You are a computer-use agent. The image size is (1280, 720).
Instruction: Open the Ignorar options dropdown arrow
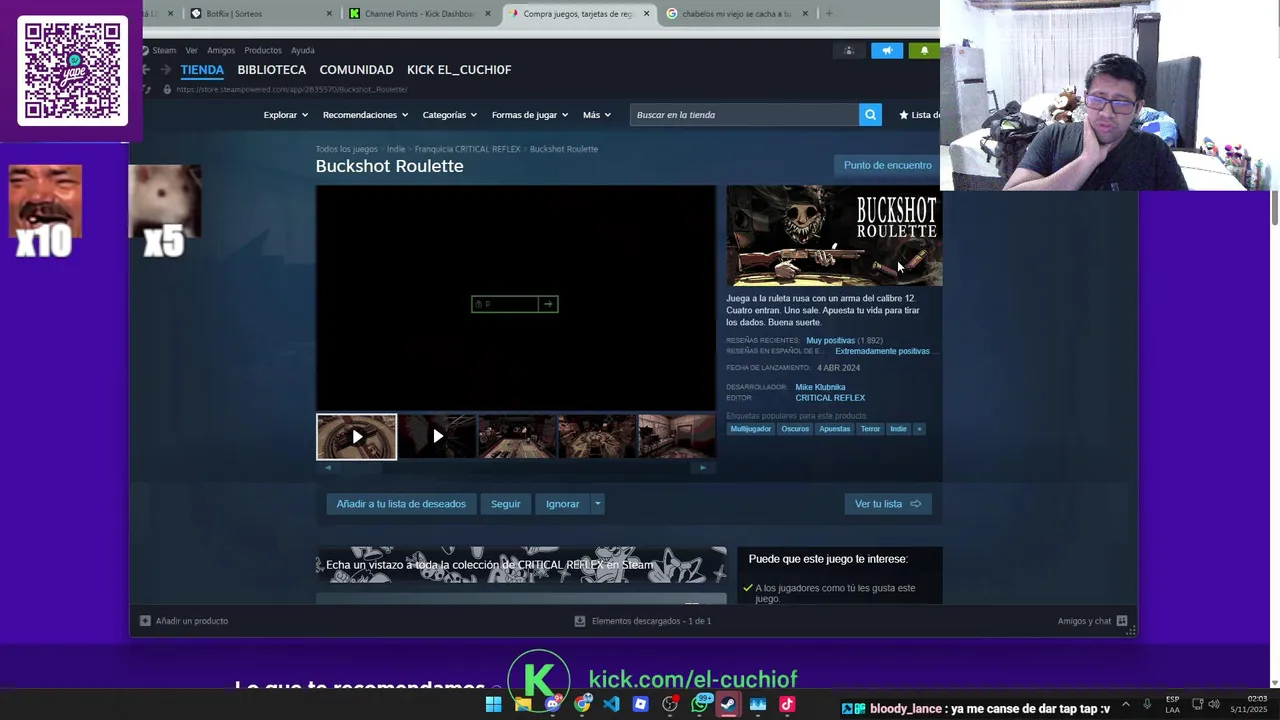[597, 504]
